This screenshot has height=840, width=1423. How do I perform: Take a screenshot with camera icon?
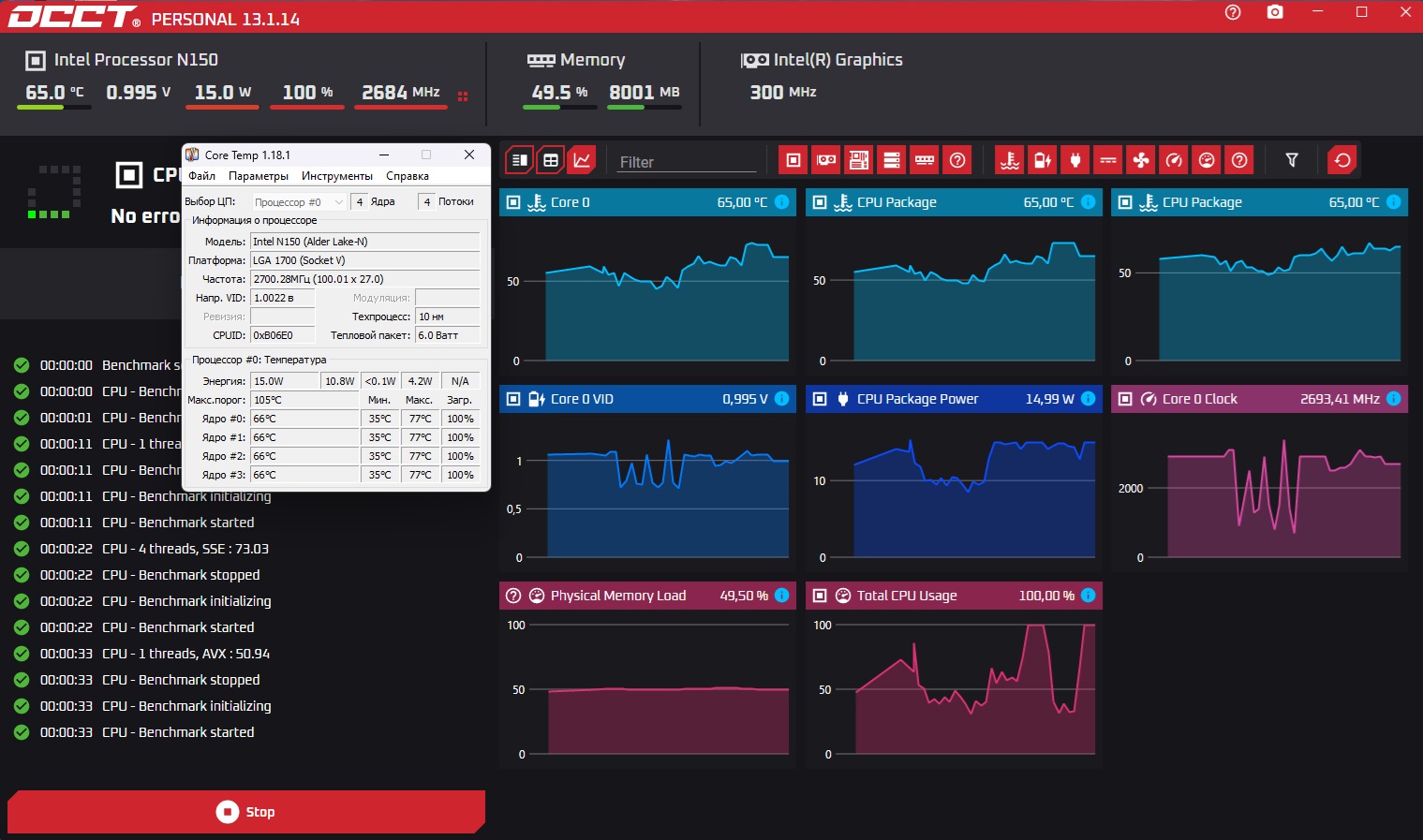click(x=1275, y=12)
